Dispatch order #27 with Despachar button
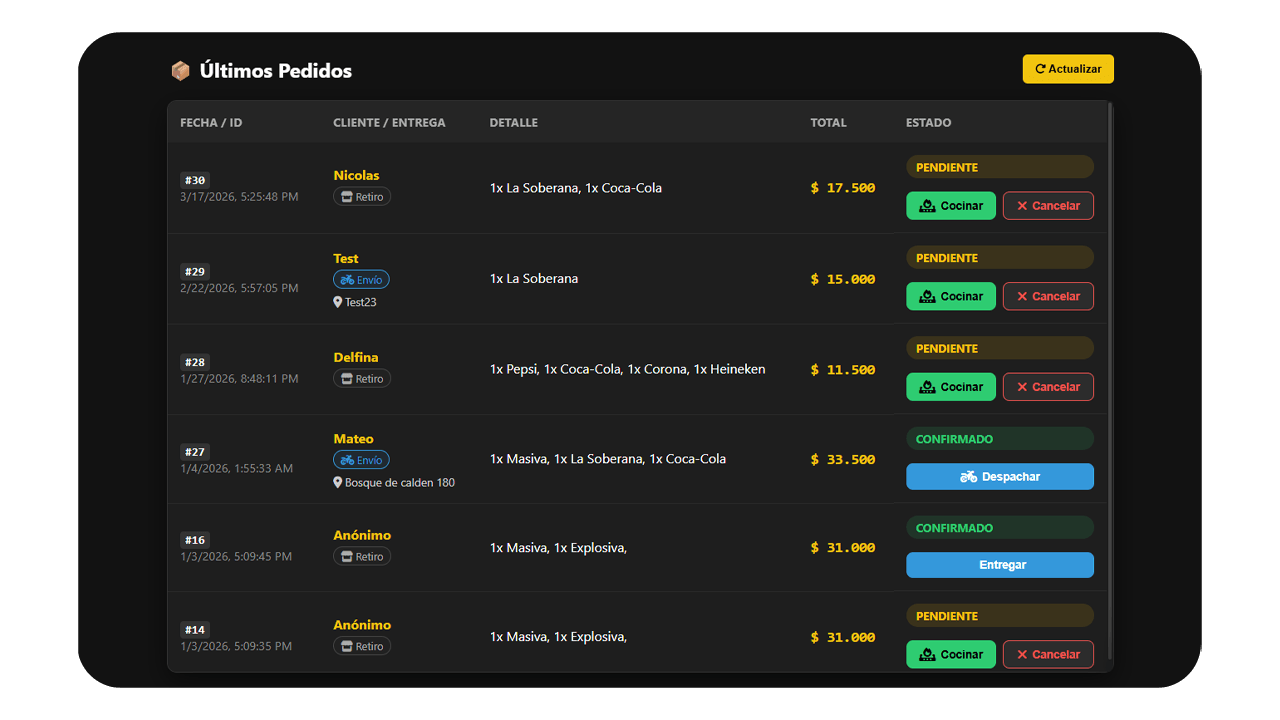This screenshot has height=720, width=1280. 999,477
